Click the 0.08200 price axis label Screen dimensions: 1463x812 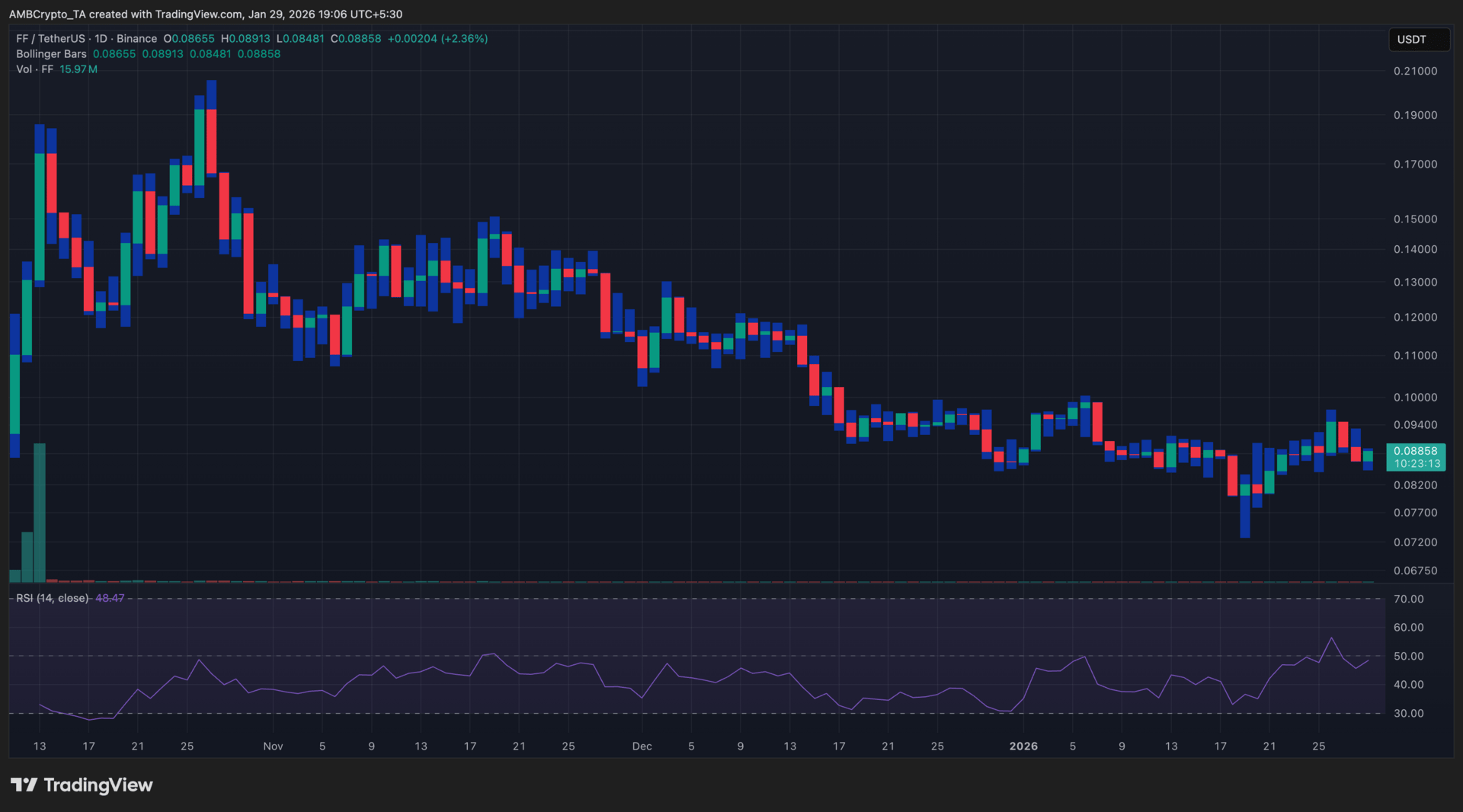(x=1415, y=485)
